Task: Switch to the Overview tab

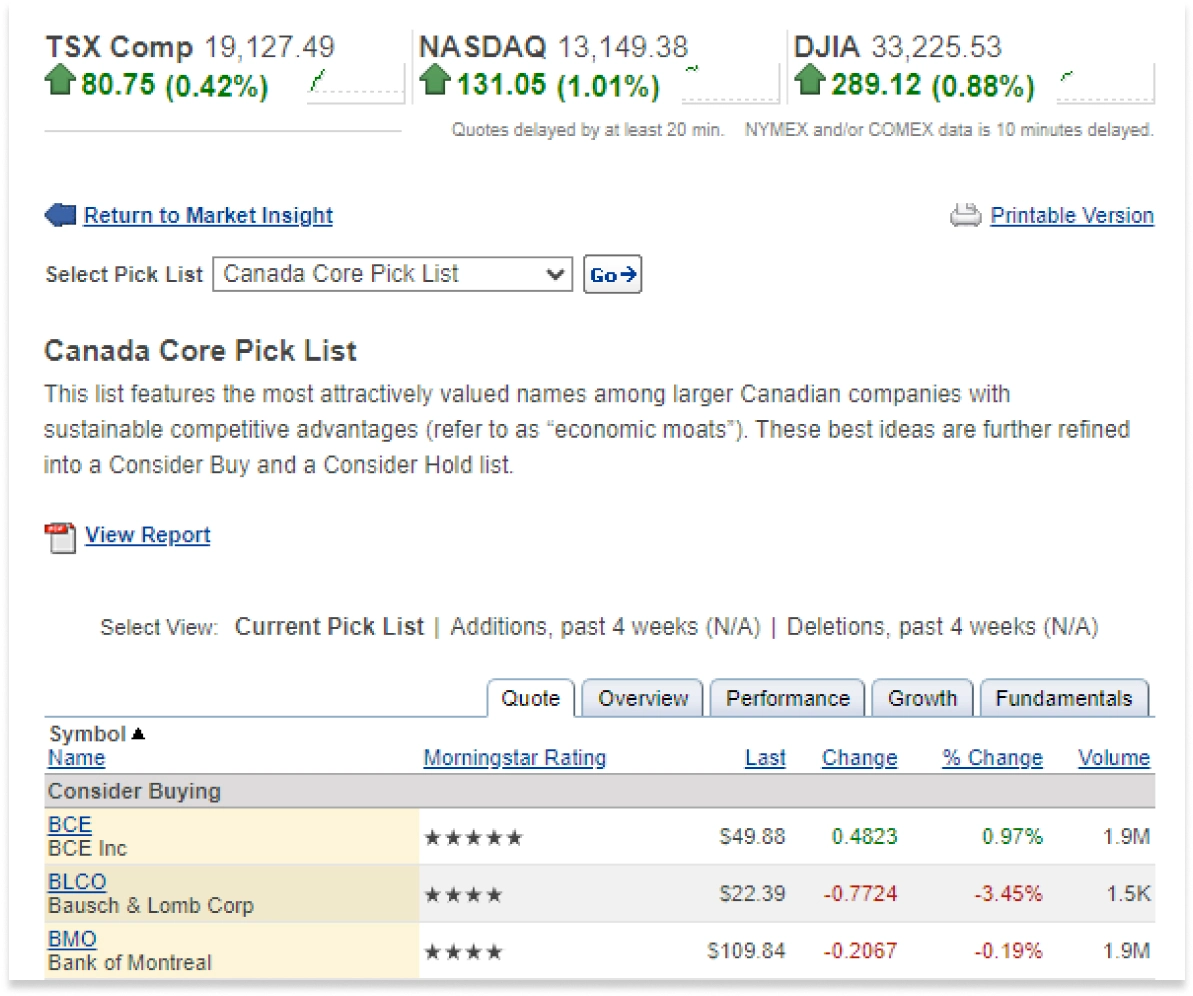Action: (643, 698)
